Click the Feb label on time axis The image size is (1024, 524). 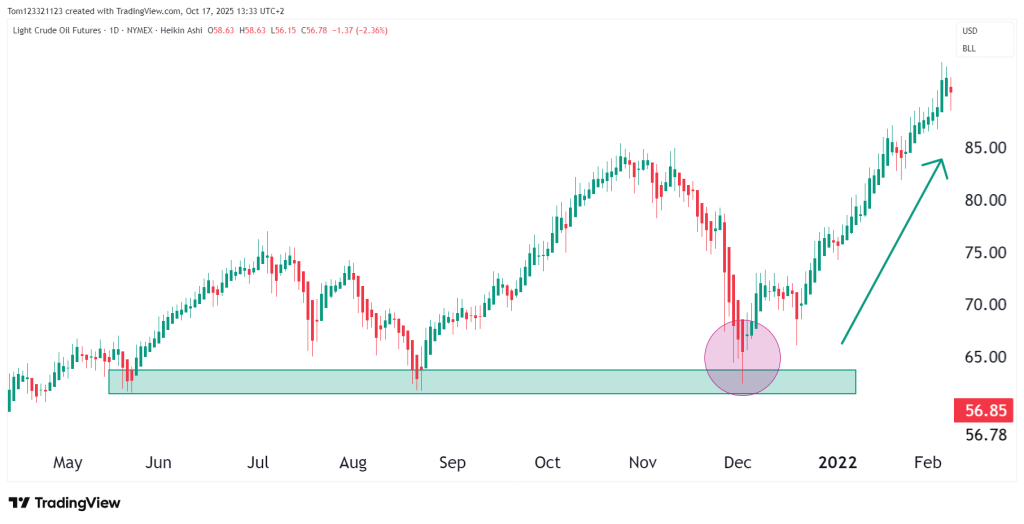[x=927, y=462]
